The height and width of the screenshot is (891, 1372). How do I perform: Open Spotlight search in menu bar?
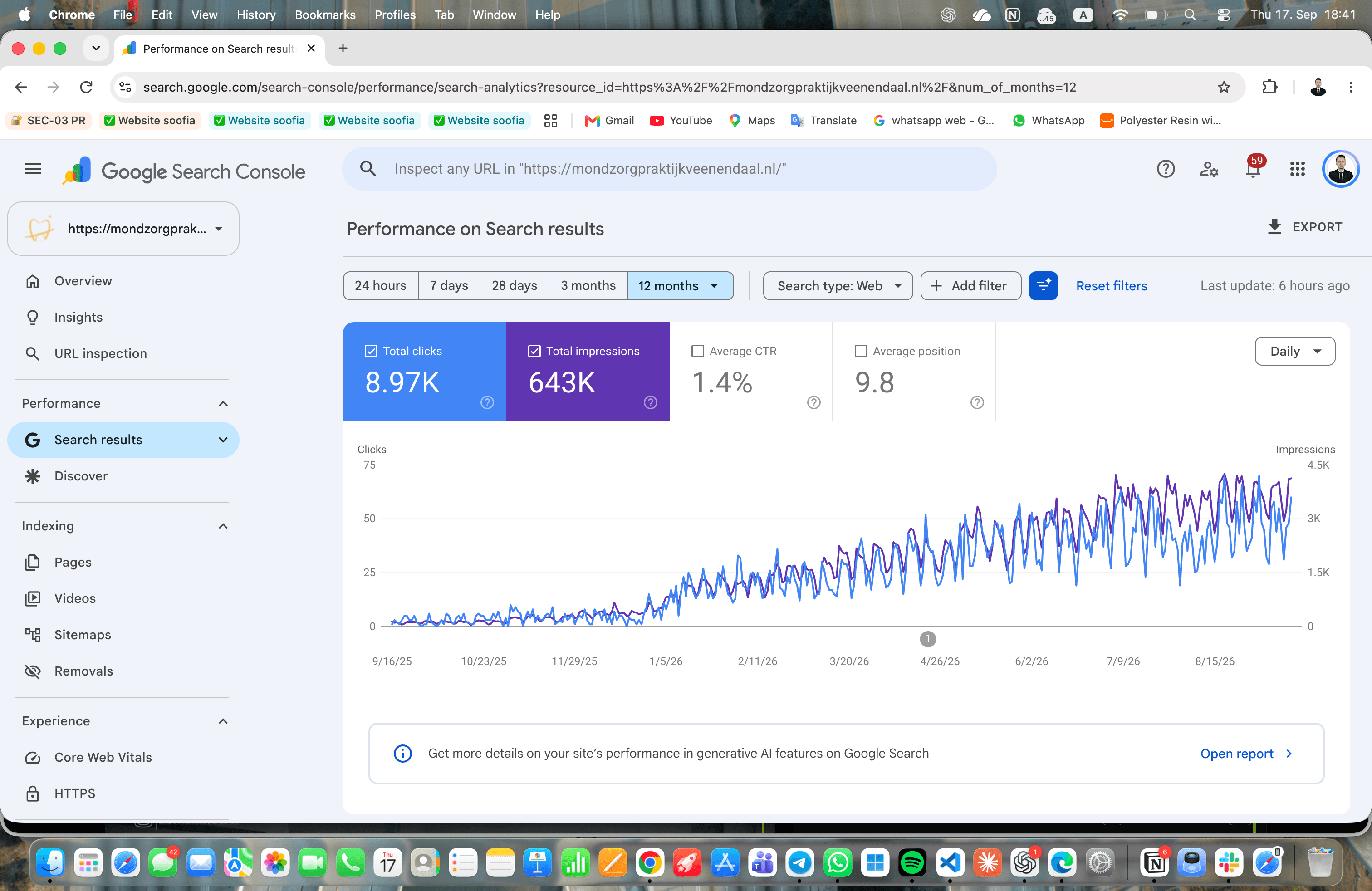[x=1189, y=15]
